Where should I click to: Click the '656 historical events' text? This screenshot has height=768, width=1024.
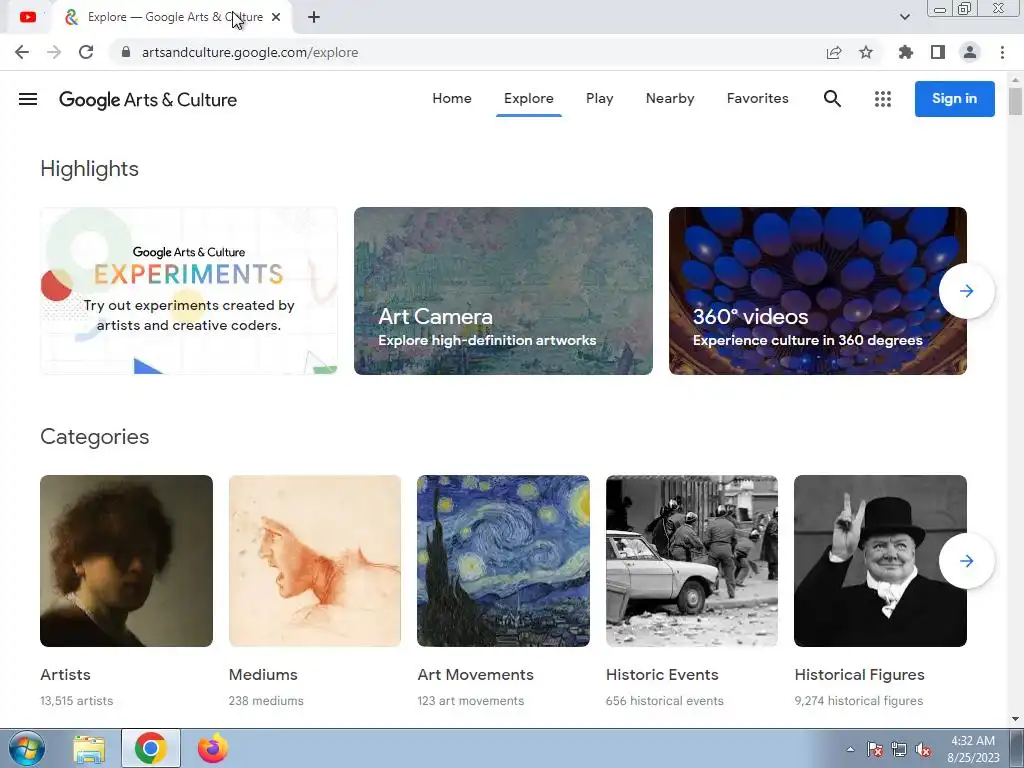pos(665,701)
